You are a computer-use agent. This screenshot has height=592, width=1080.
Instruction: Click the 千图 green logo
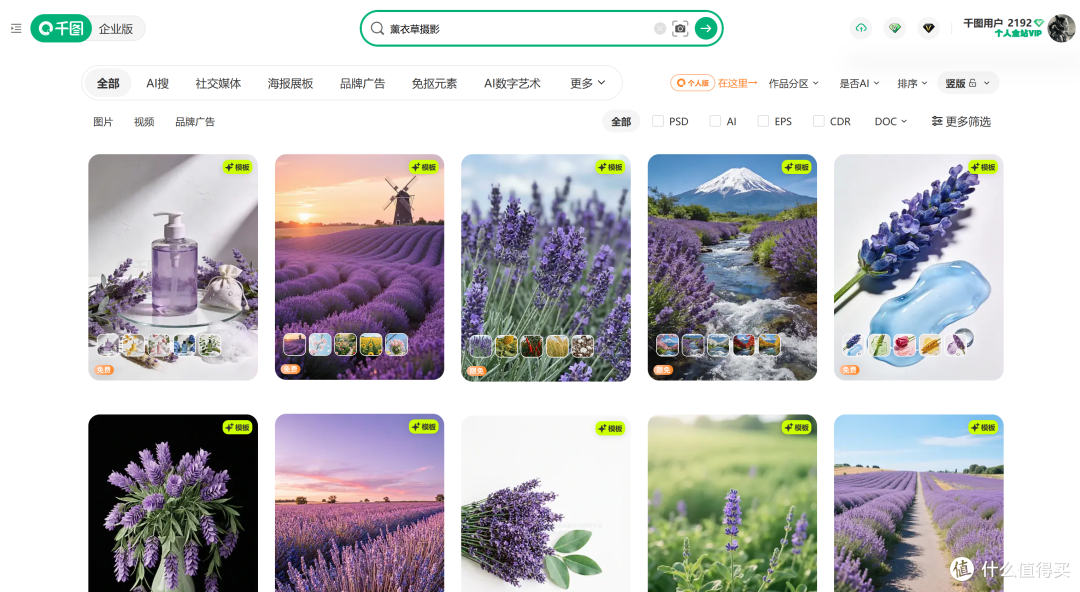[61, 28]
